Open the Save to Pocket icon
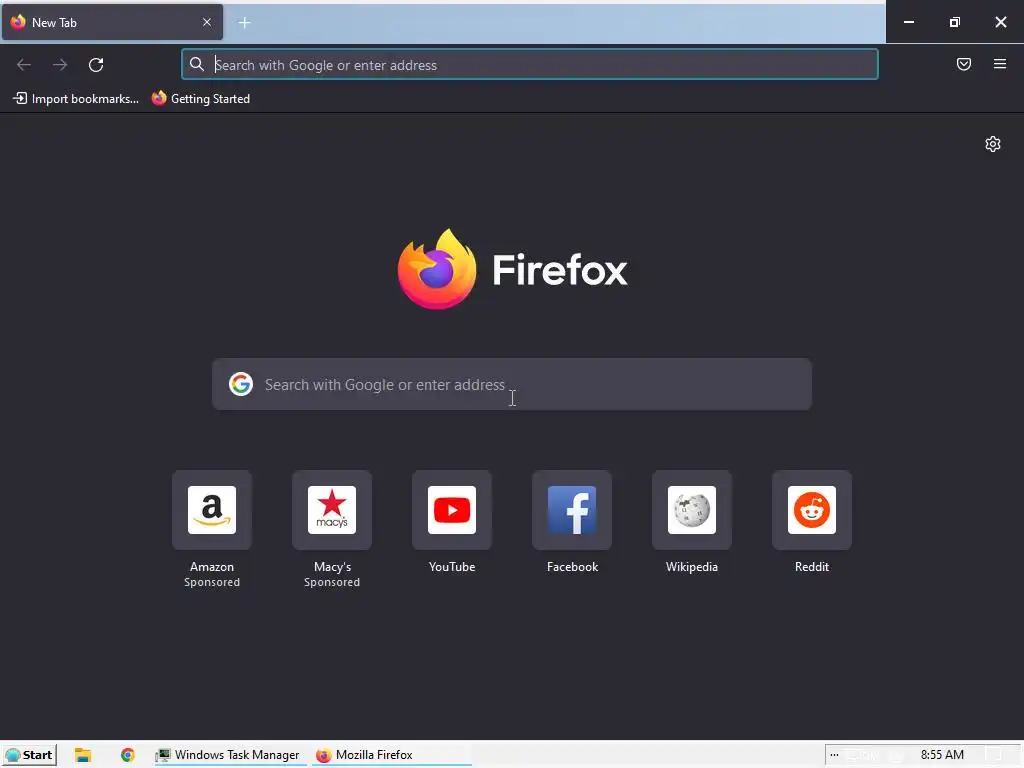This screenshot has height=768, width=1024. pyautogui.click(x=964, y=64)
